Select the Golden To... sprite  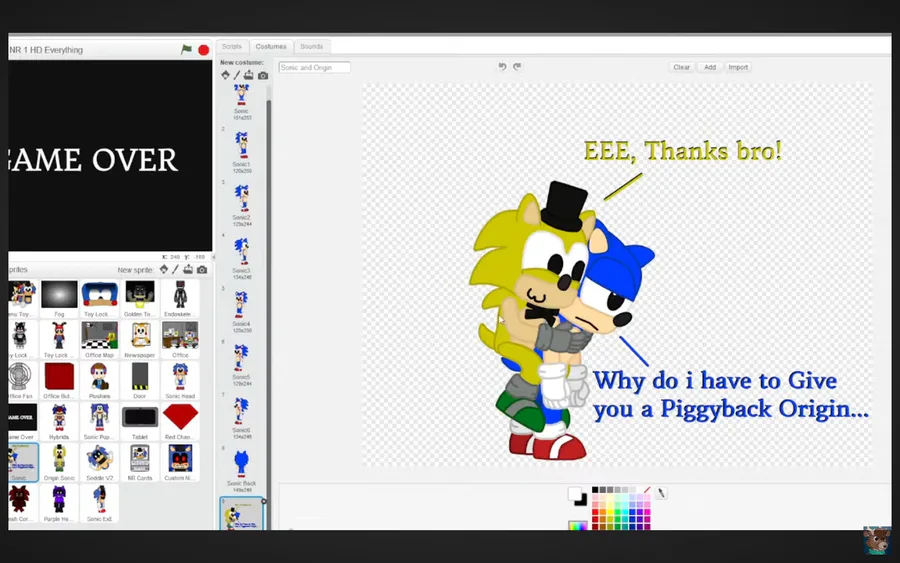point(139,298)
